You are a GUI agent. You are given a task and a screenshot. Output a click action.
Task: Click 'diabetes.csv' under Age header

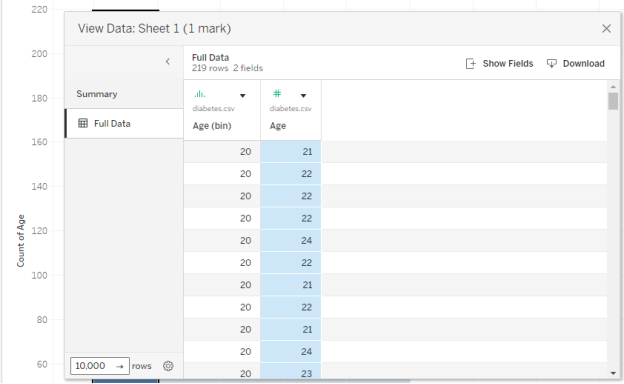click(291, 109)
